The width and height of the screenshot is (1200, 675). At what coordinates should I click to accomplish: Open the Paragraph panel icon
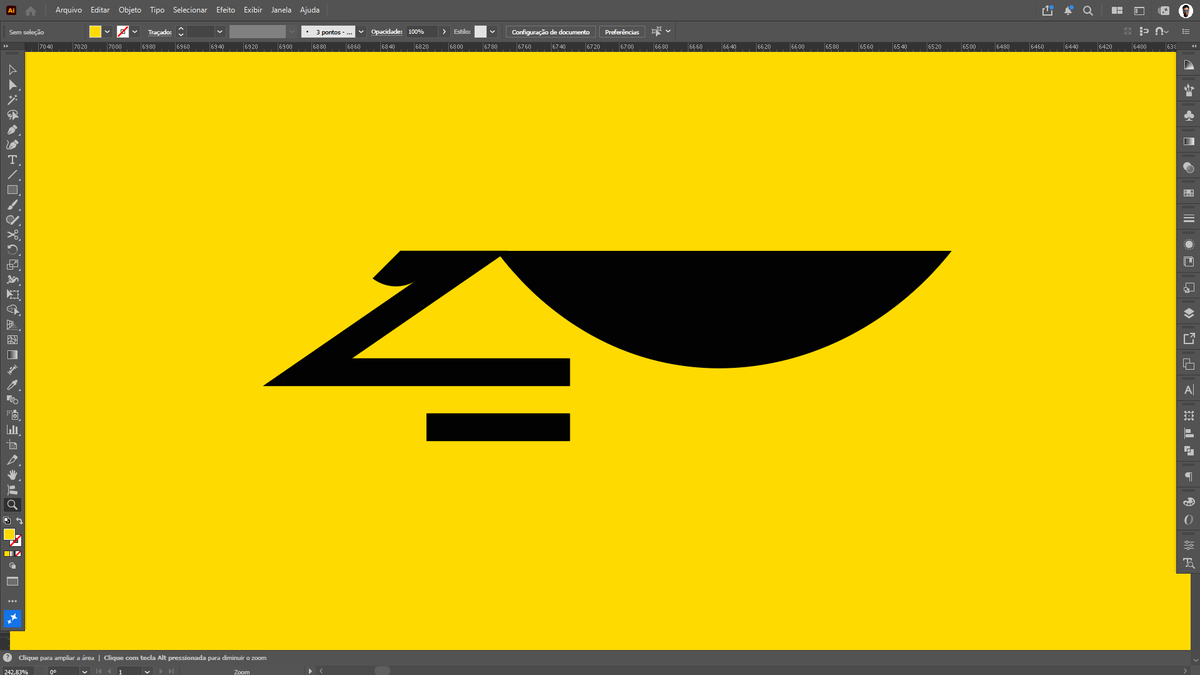pyautogui.click(x=1188, y=476)
